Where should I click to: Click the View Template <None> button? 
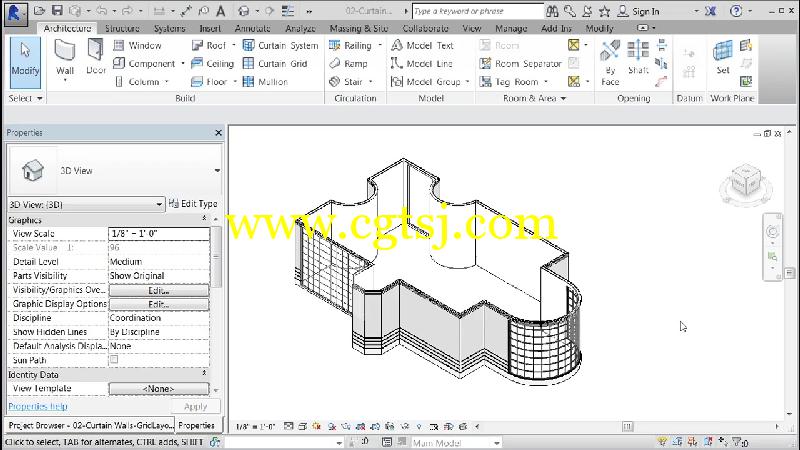159,389
